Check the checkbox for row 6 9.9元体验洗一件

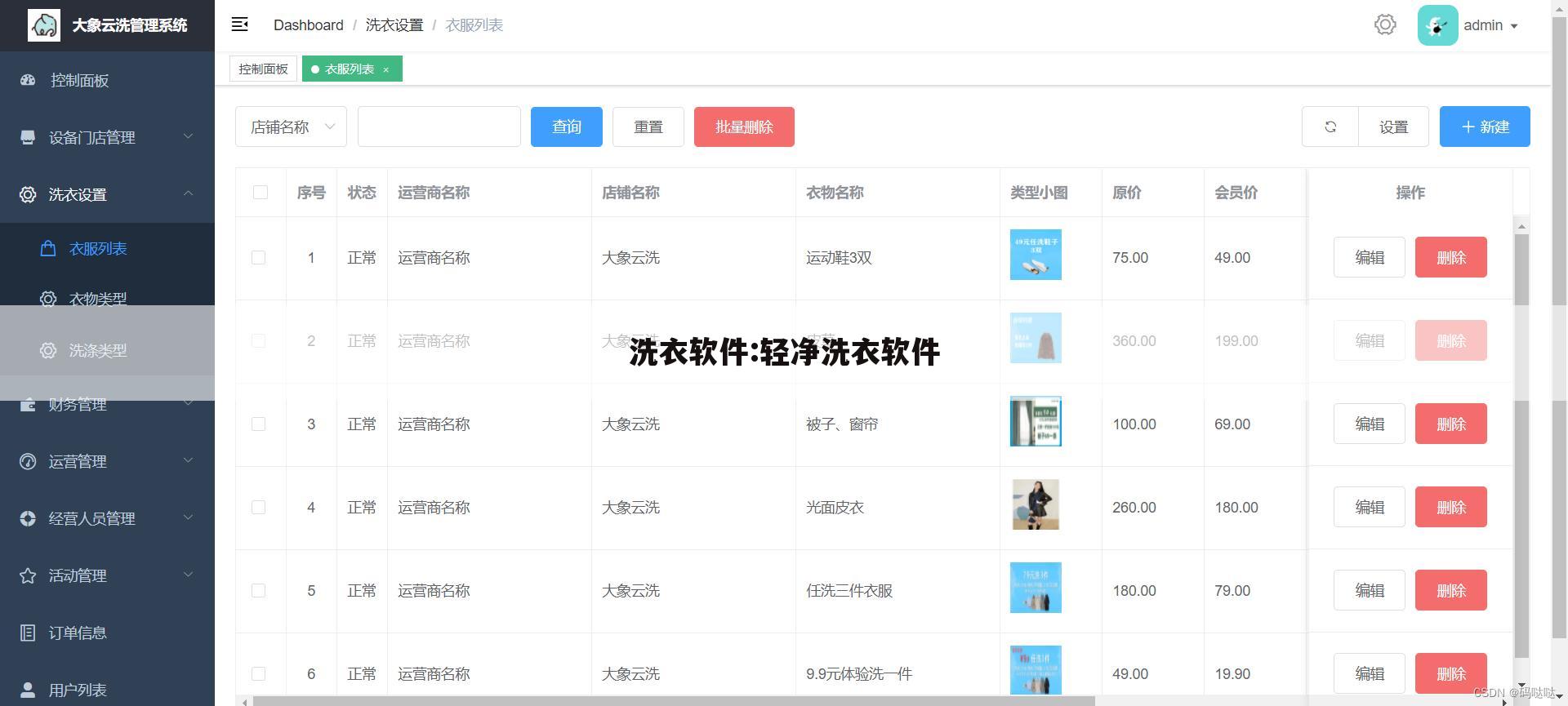point(259,674)
